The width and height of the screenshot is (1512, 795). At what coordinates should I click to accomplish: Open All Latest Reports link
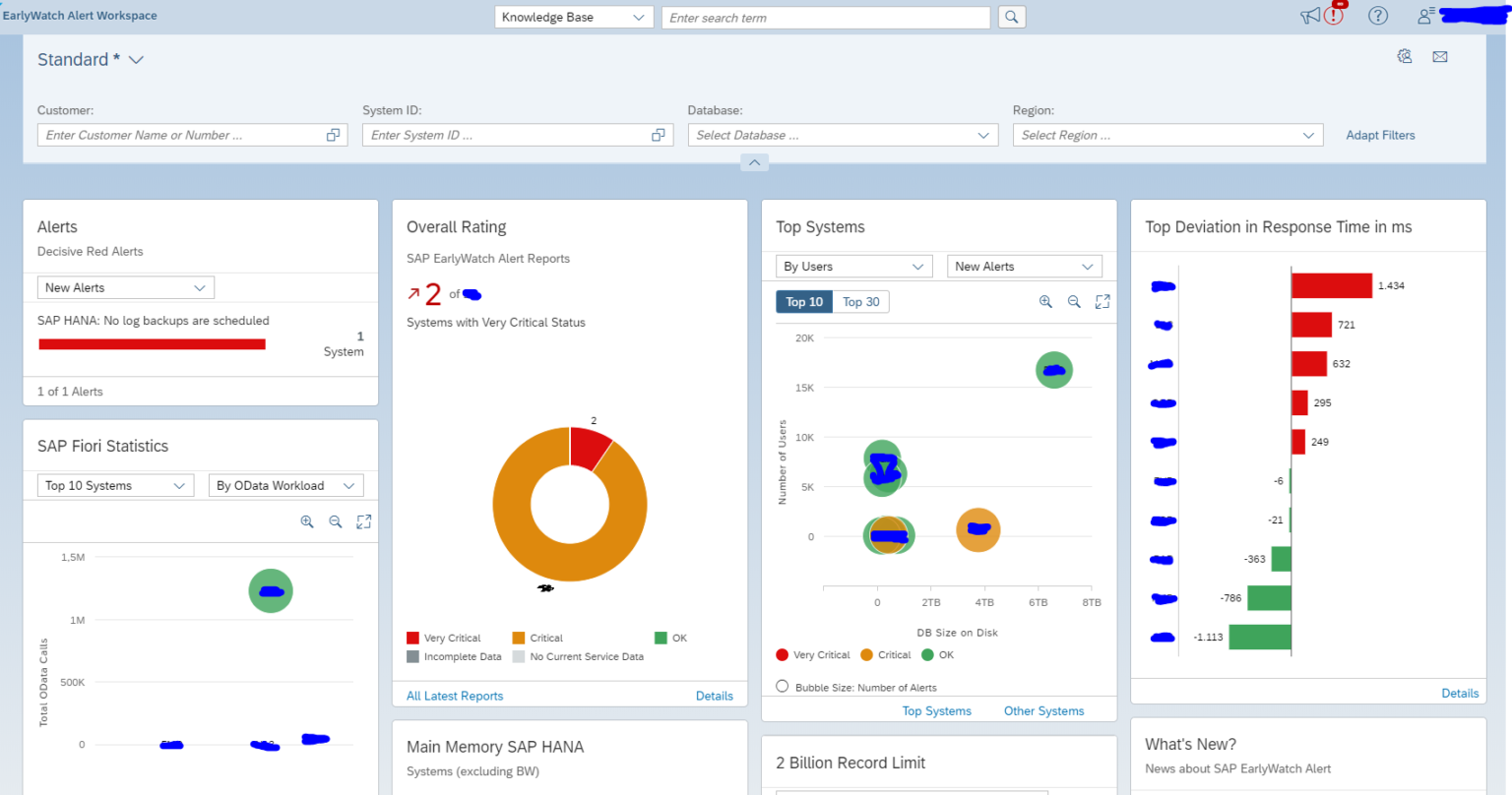coord(454,696)
